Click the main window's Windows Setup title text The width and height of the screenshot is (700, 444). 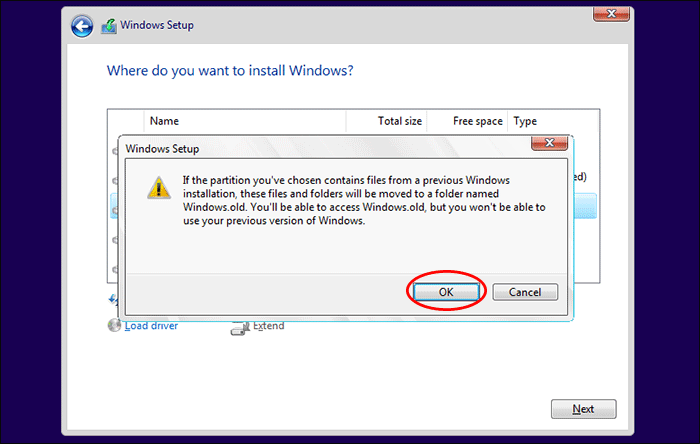coord(160,26)
